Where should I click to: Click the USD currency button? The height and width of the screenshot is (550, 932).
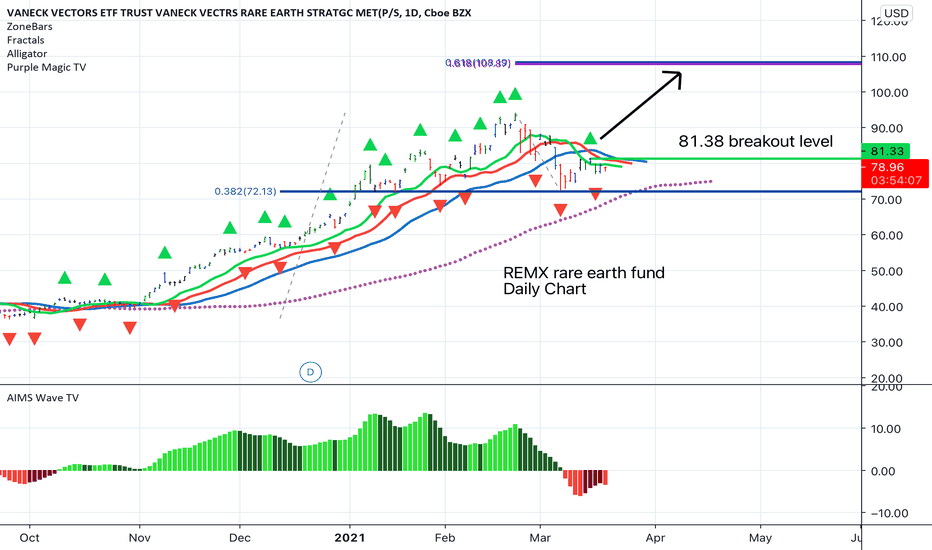896,13
